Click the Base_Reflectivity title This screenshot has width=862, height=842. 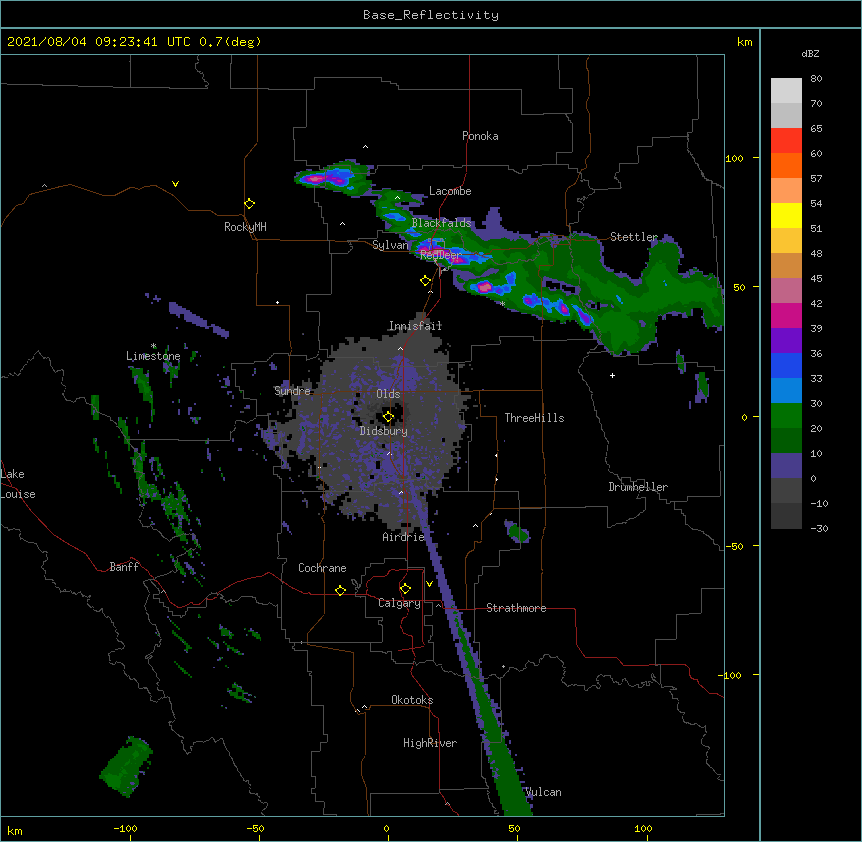(431, 15)
